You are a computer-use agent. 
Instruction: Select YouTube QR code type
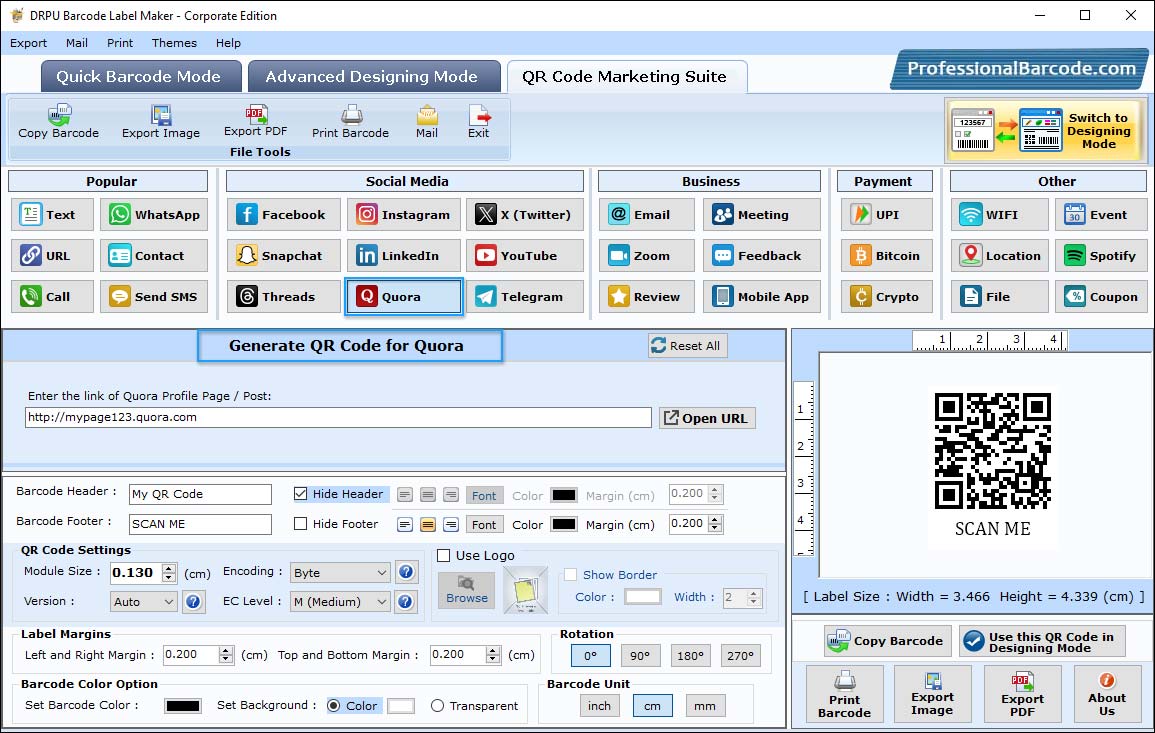pyautogui.click(x=524, y=256)
